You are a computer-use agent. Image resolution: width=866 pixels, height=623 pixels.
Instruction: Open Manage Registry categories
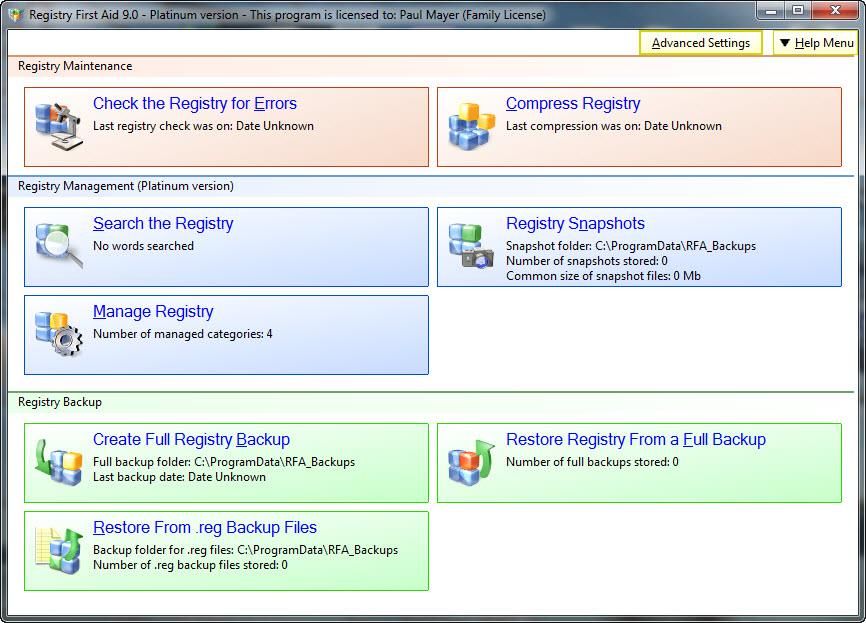pos(152,311)
